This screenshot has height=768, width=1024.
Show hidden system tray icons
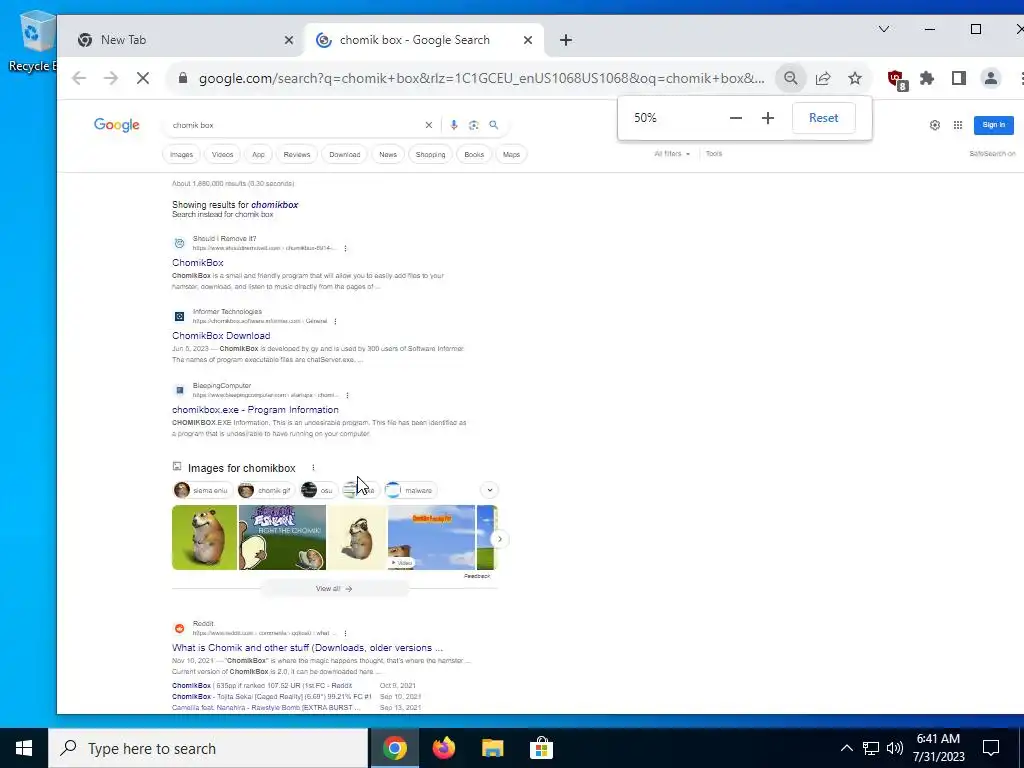click(x=846, y=748)
